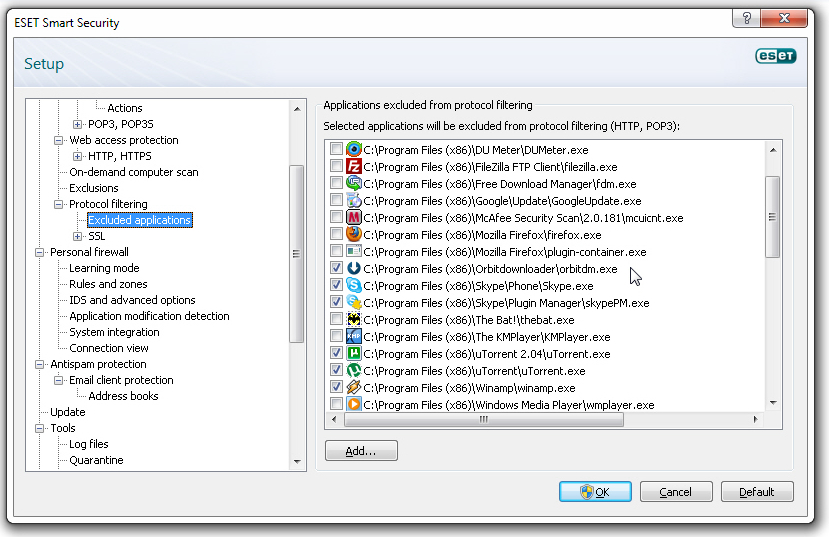Collapse the Personal firewall node
829x537 pixels.
click(x=39, y=253)
